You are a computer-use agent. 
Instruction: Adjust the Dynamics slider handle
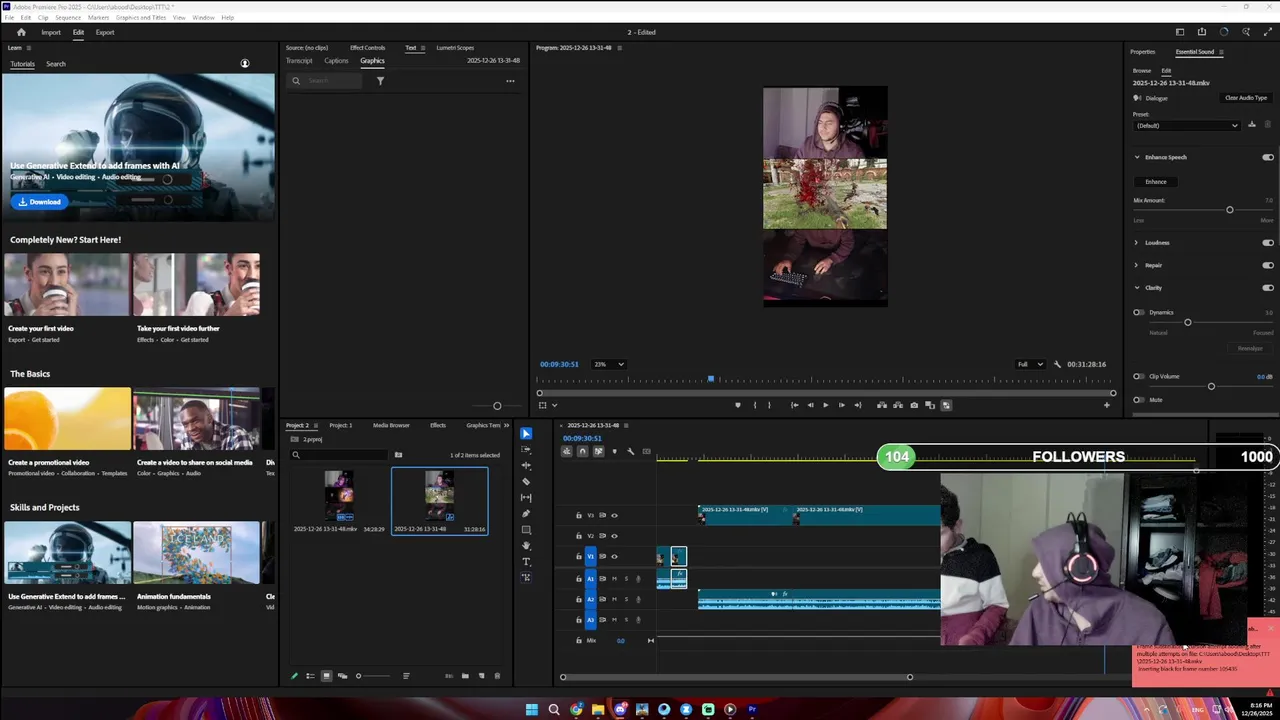(1188, 322)
